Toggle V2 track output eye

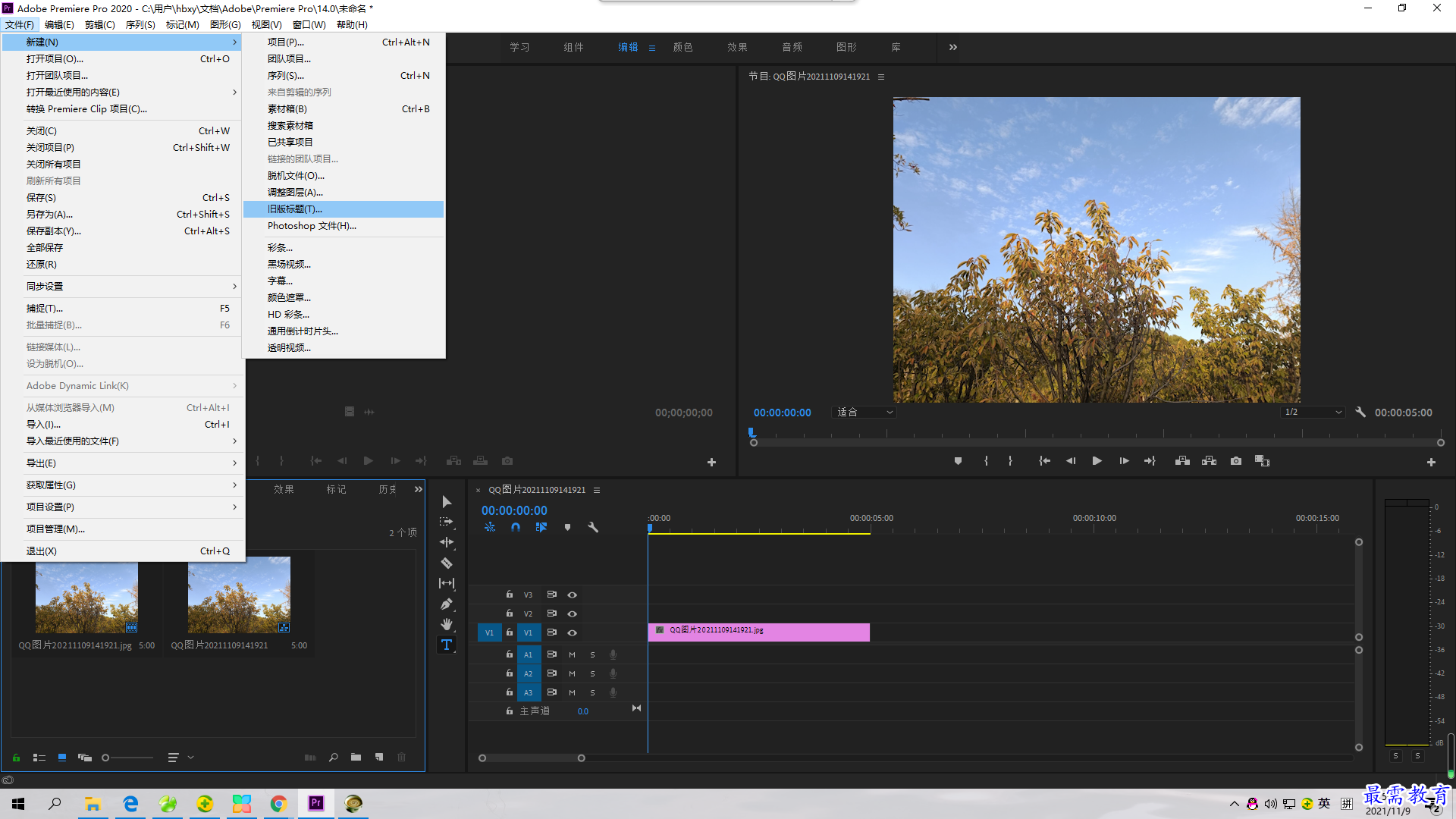point(573,613)
